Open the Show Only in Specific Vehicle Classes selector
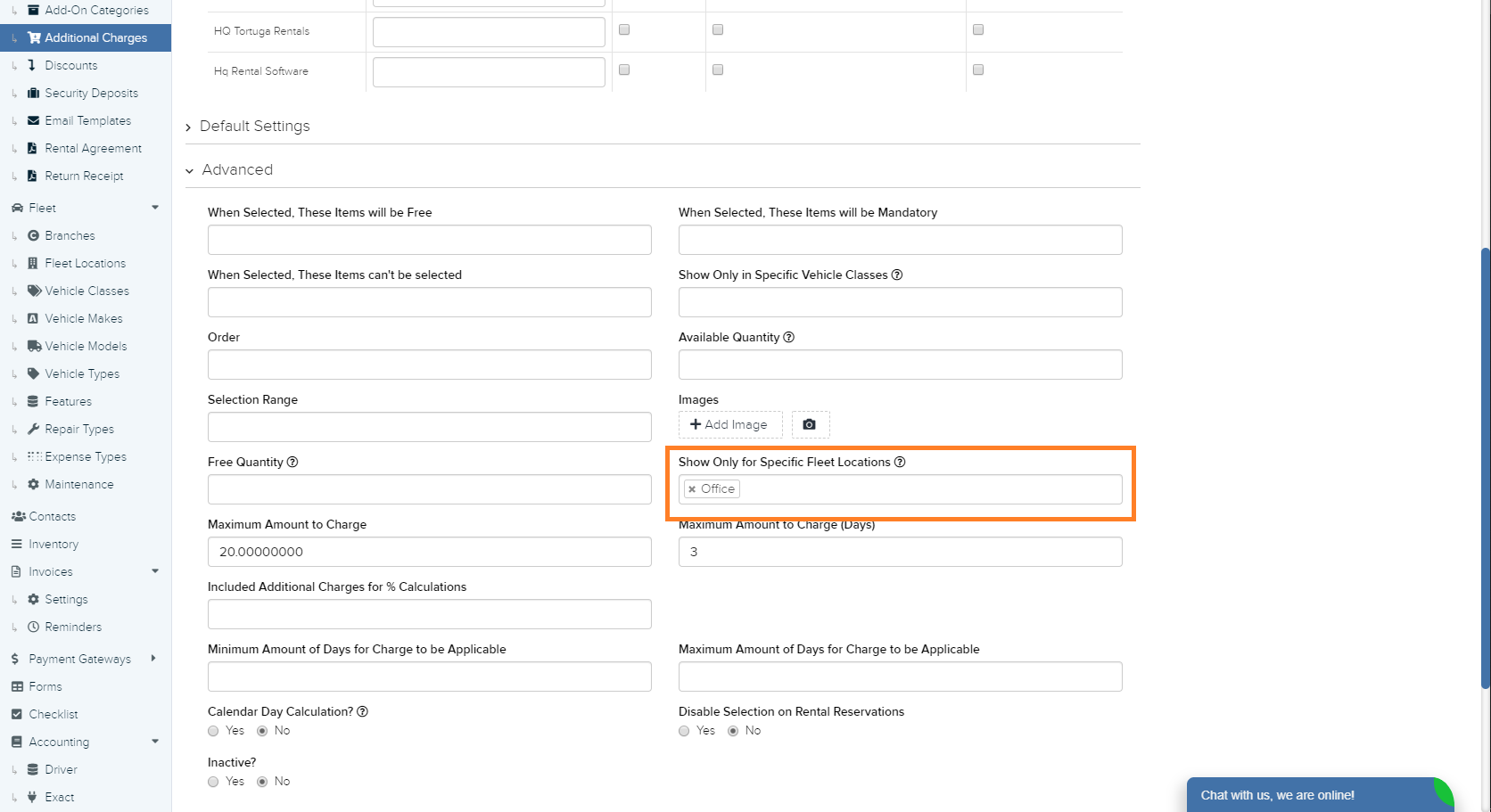Image resolution: width=1491 pixels, height=812 pixels. pos(901,302)
